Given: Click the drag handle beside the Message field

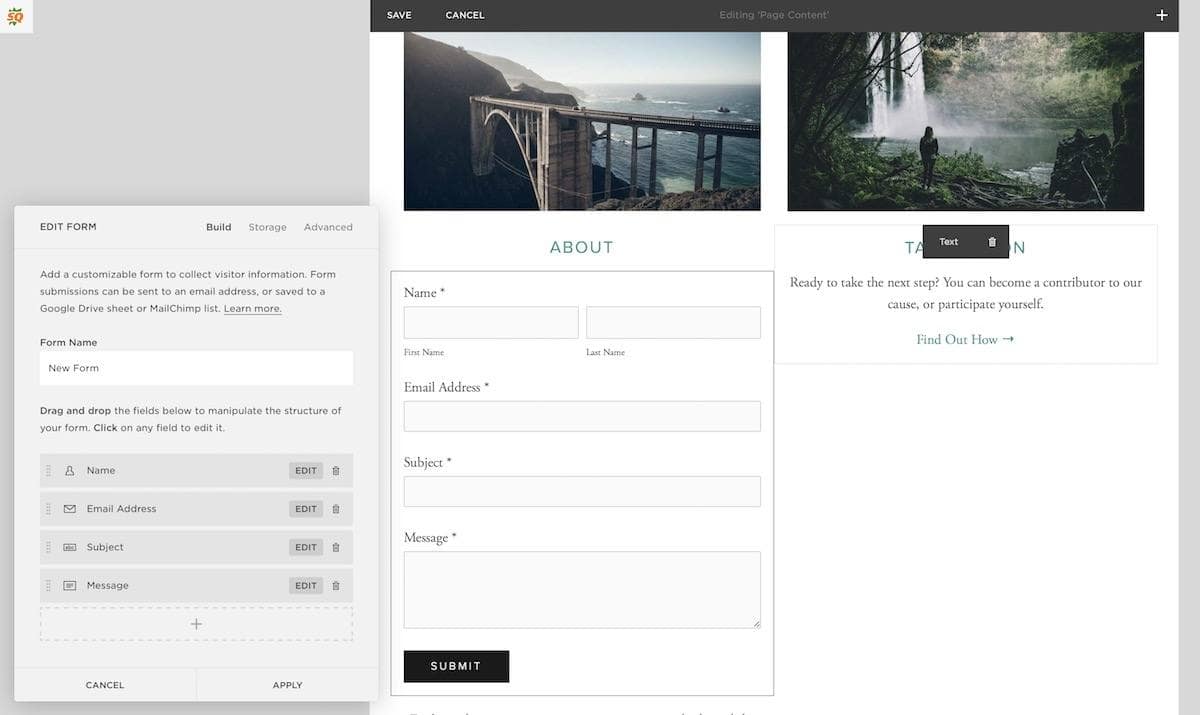Looking at the screenshot, I should pyautogui.click(x=48, y=585).
